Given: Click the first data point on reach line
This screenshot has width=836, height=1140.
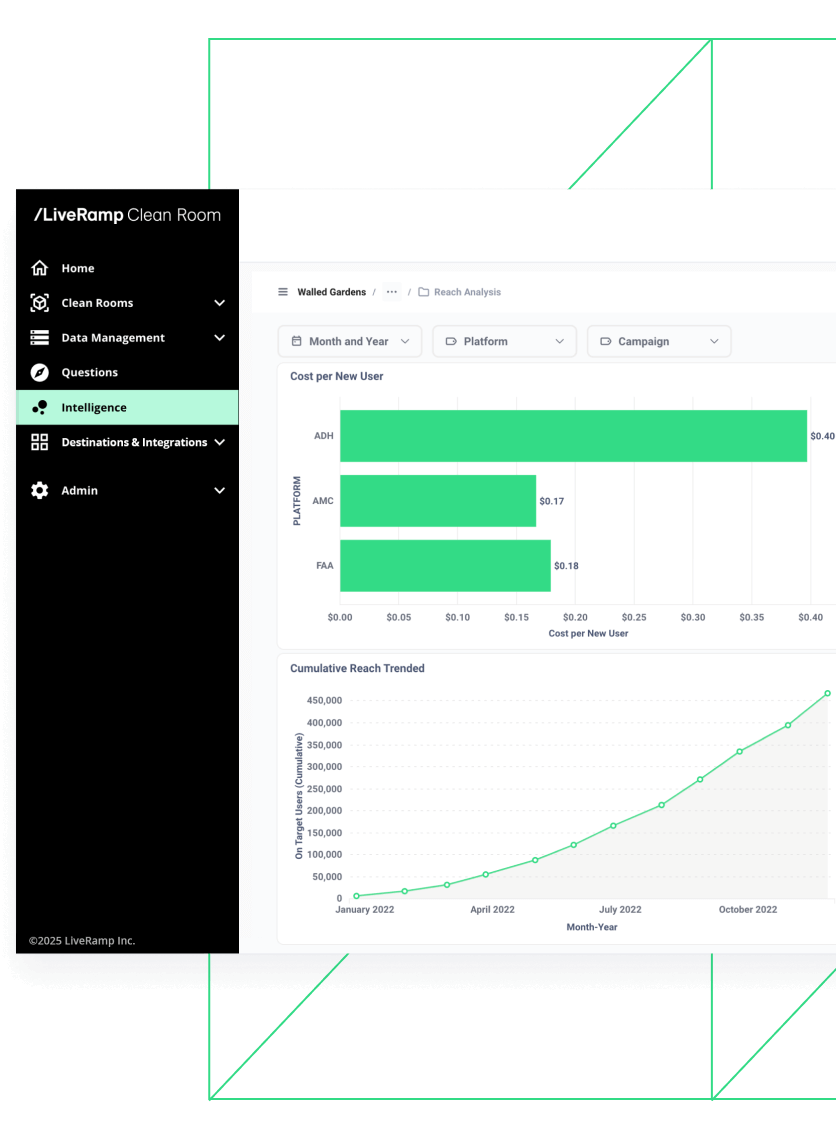Looking at the screenshot, I should coord(356,896).
